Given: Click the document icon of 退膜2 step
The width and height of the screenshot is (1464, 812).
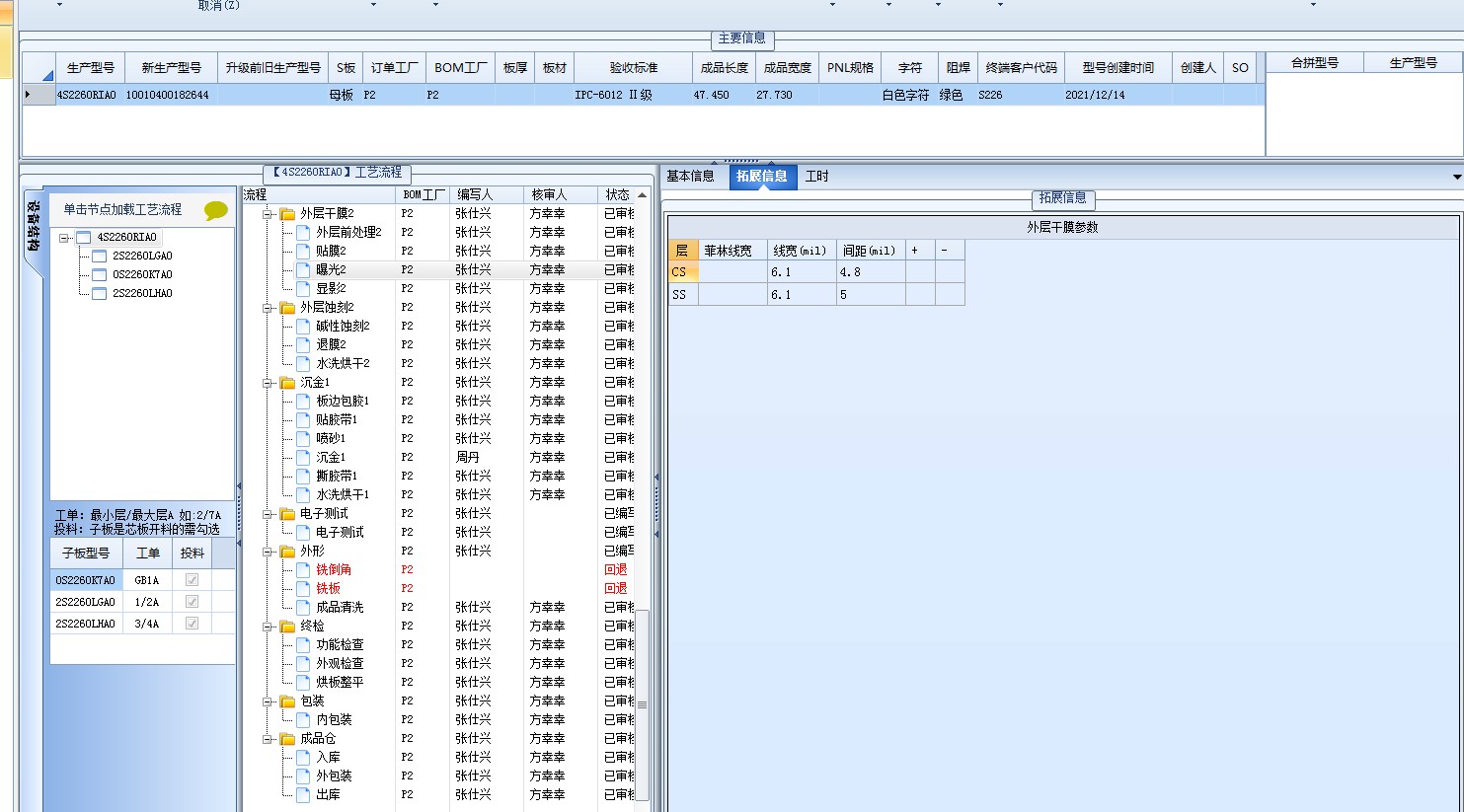Looking at the screenshot, I should [x=303, y=345].
